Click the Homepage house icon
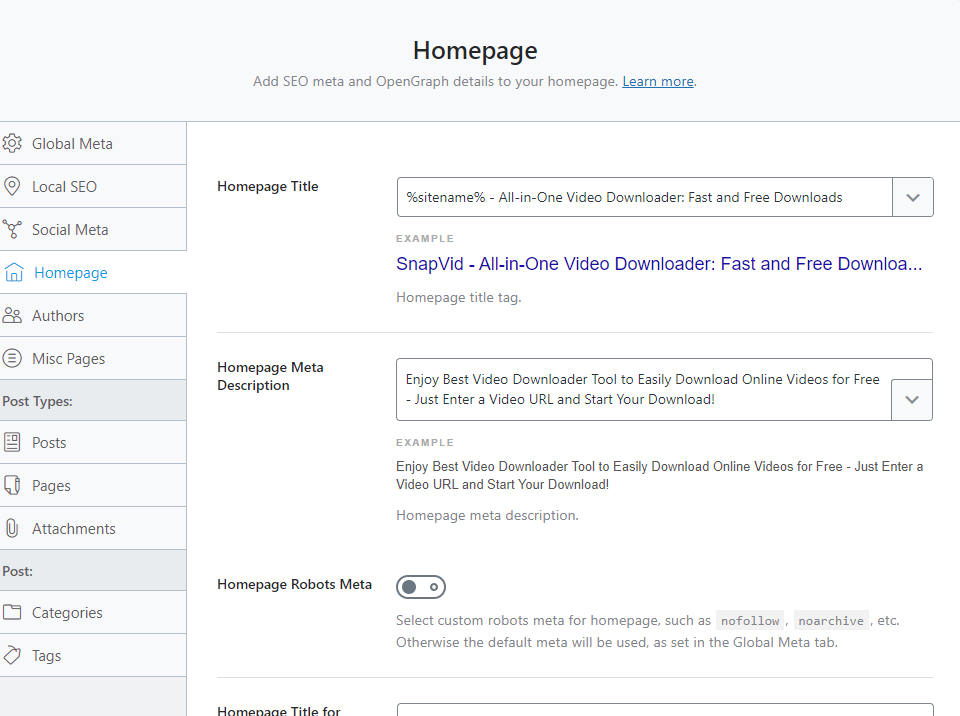960x716 pixels. 14,272
